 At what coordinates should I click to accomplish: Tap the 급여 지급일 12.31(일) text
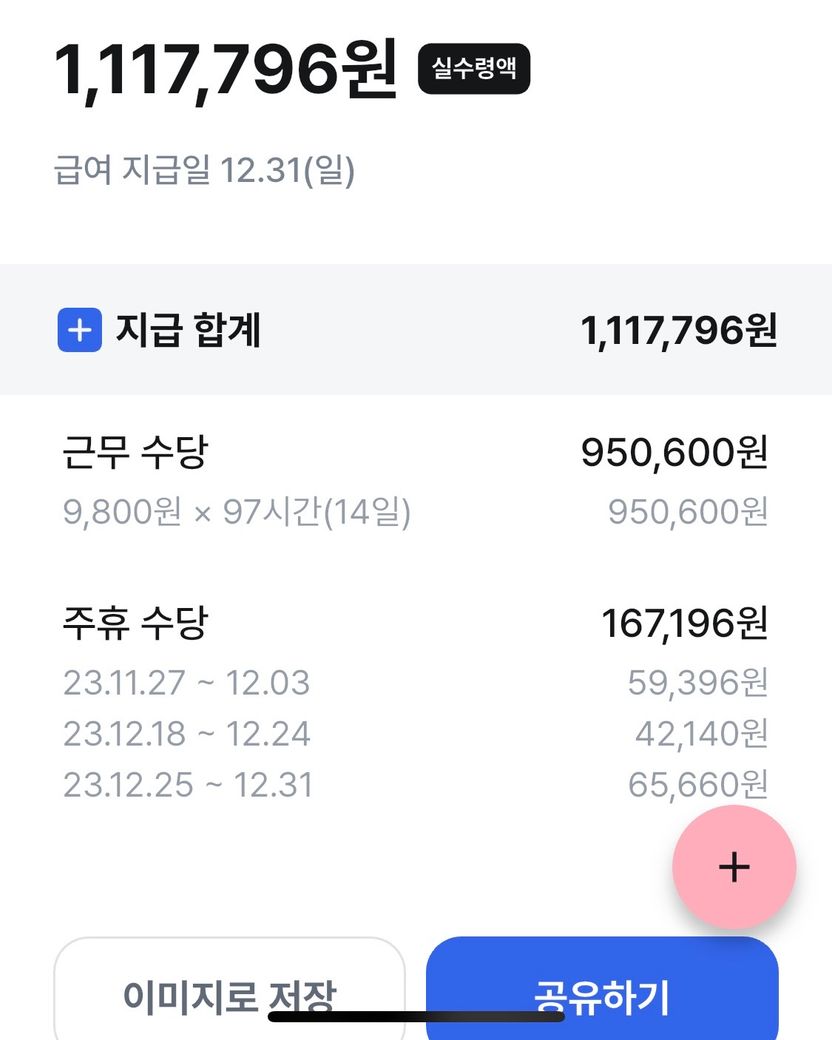[x=204, y=171]
